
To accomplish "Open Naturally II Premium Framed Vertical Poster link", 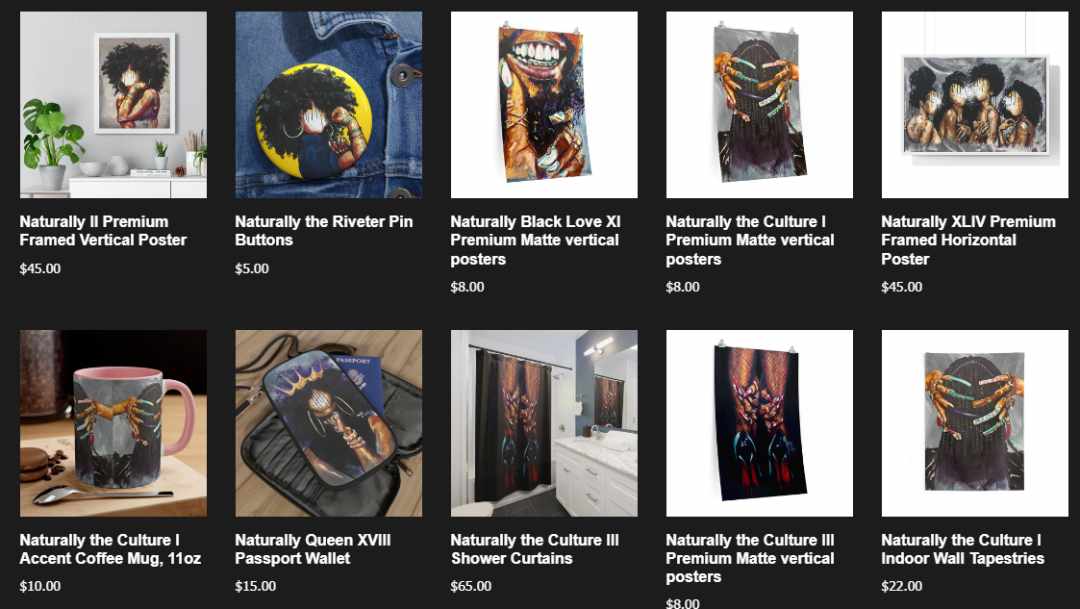I will point(103,231).
